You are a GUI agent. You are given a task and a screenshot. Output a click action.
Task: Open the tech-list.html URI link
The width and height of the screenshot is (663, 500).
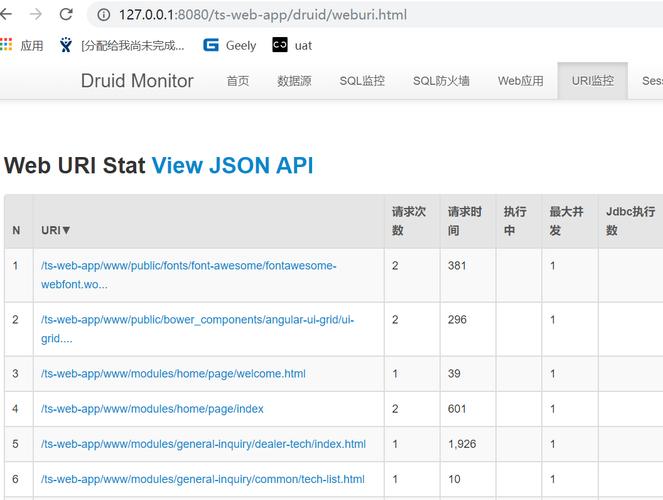[x=203, y=479]
